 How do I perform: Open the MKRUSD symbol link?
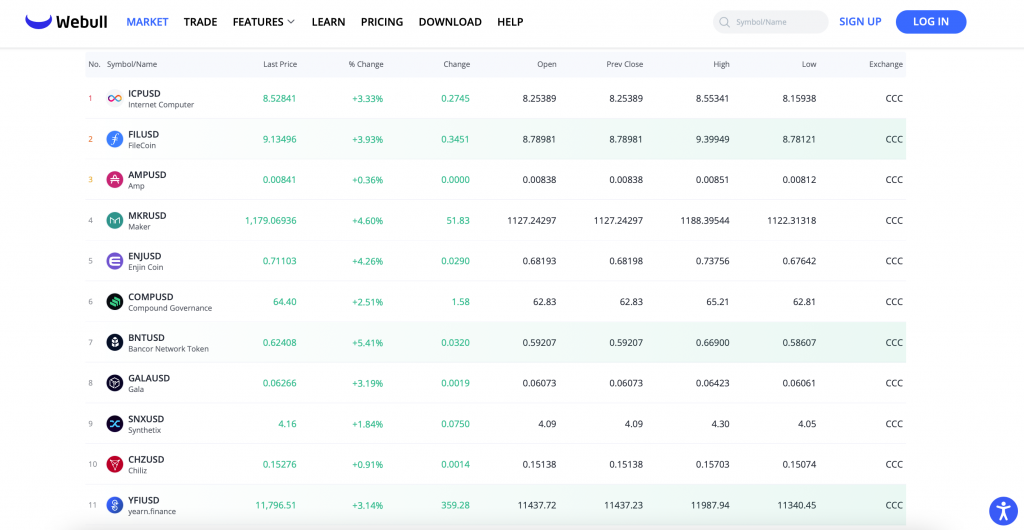coord(147,215)
